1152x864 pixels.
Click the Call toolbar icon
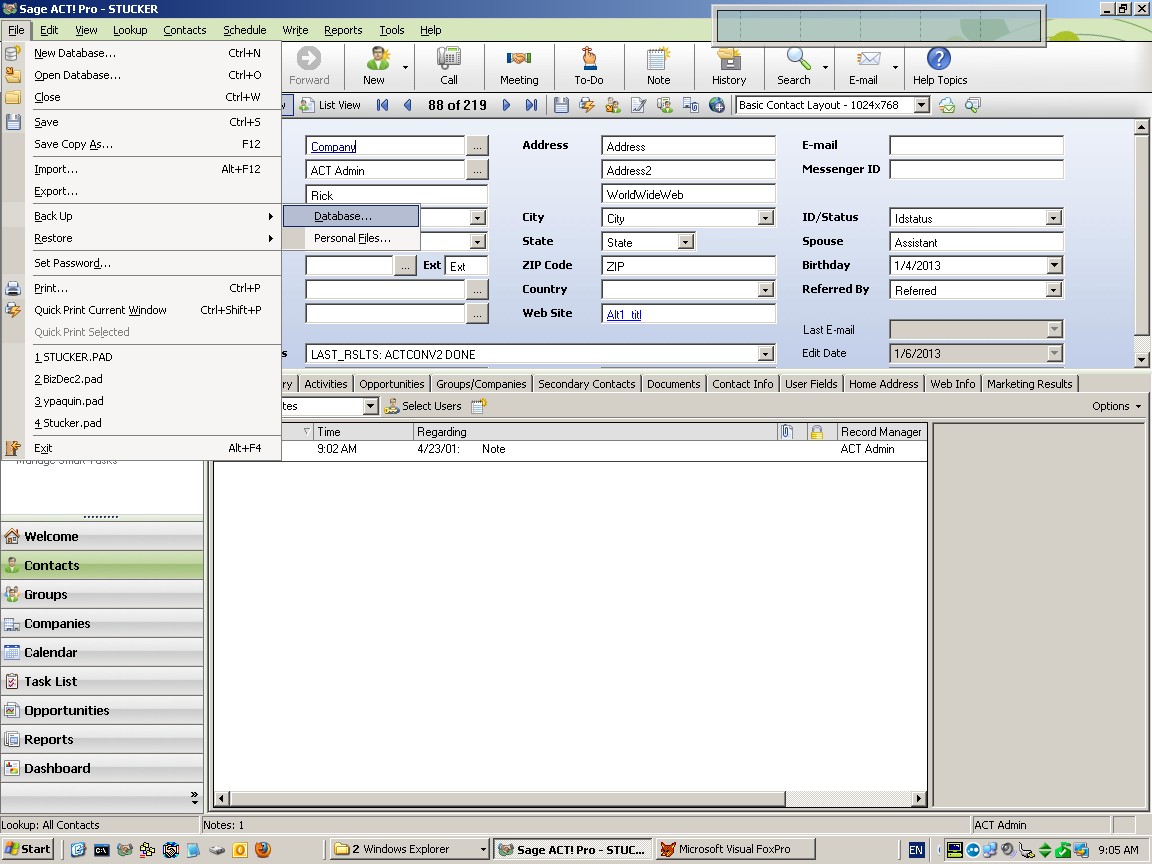pyautogui.click(x=448, y=59)
